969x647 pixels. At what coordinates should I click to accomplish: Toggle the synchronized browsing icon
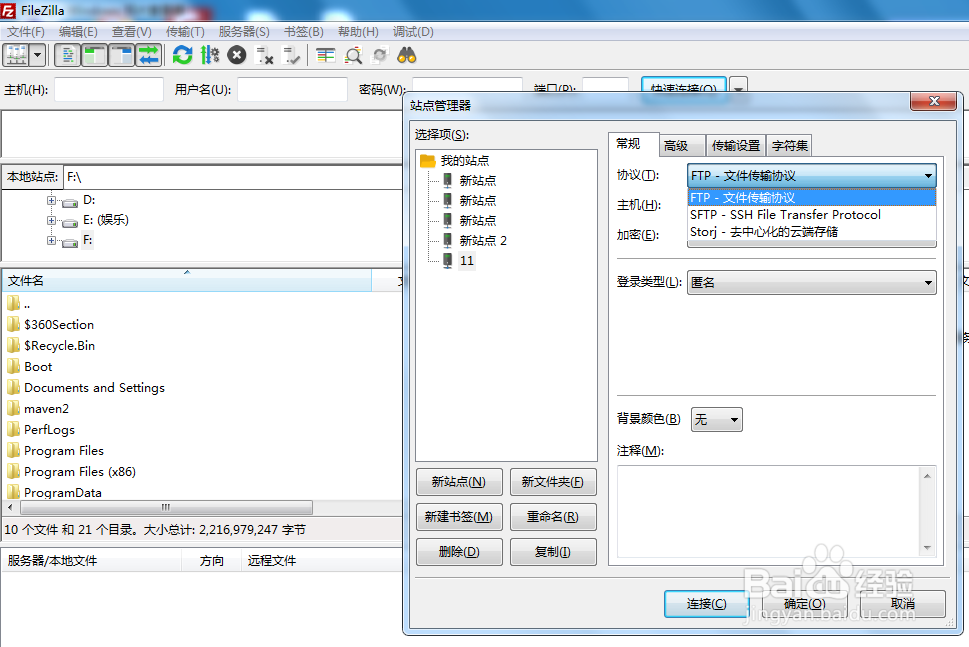click(379, 56)
